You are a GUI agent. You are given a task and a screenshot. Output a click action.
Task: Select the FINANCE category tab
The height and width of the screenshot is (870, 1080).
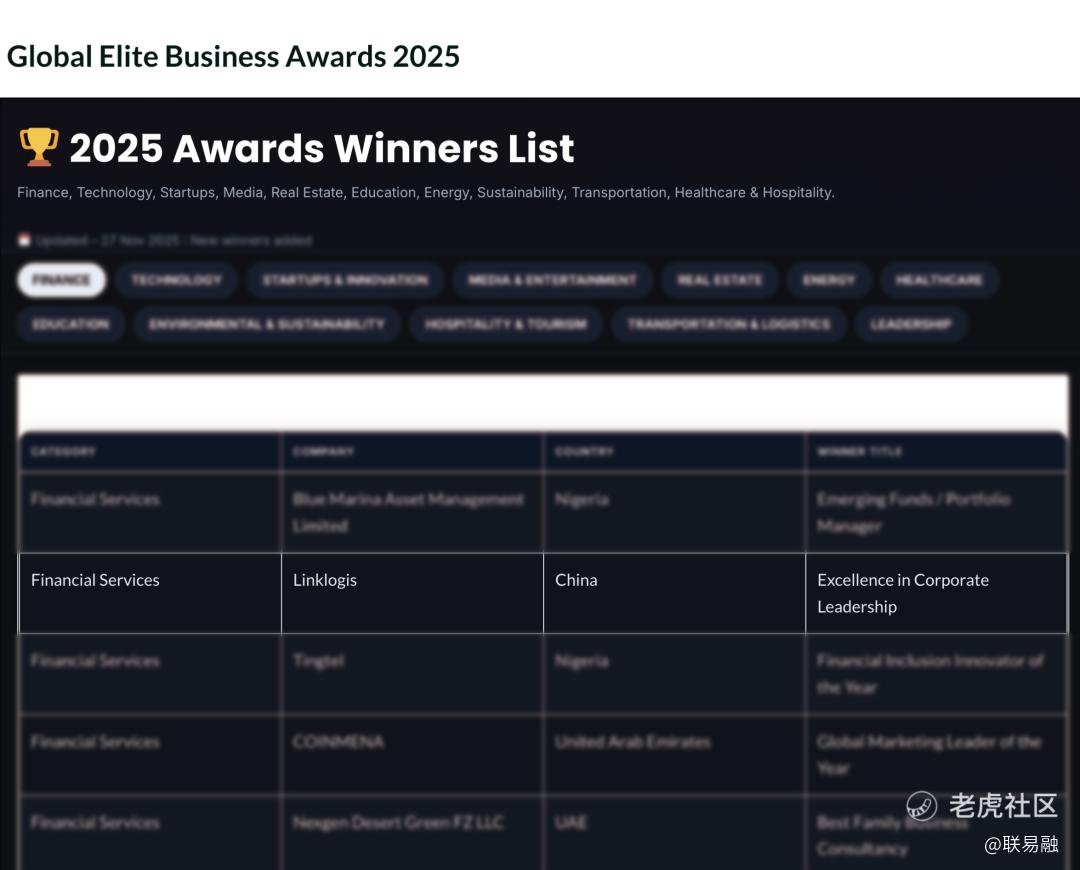(61, 280)
